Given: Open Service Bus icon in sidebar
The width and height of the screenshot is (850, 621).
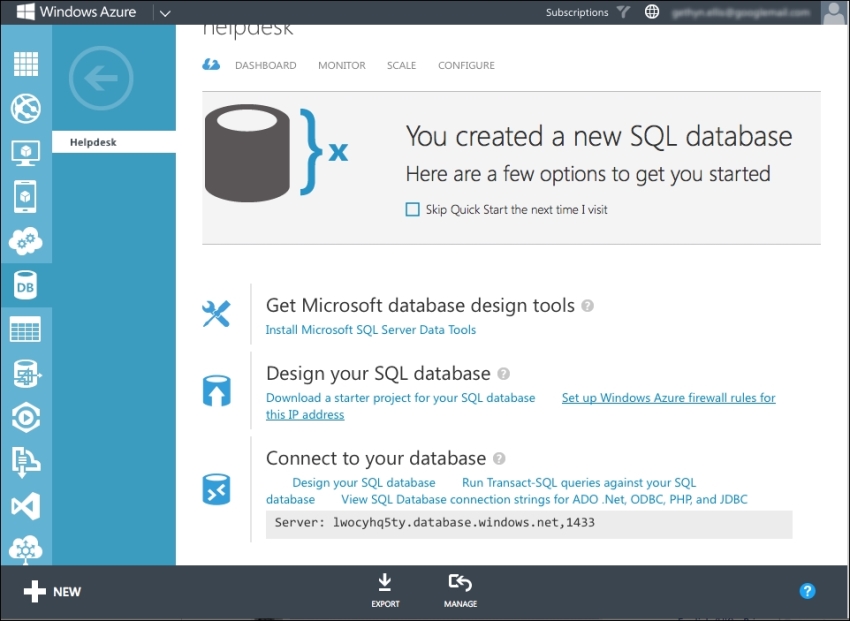Looking at the screenshot, I should point(26,462).
